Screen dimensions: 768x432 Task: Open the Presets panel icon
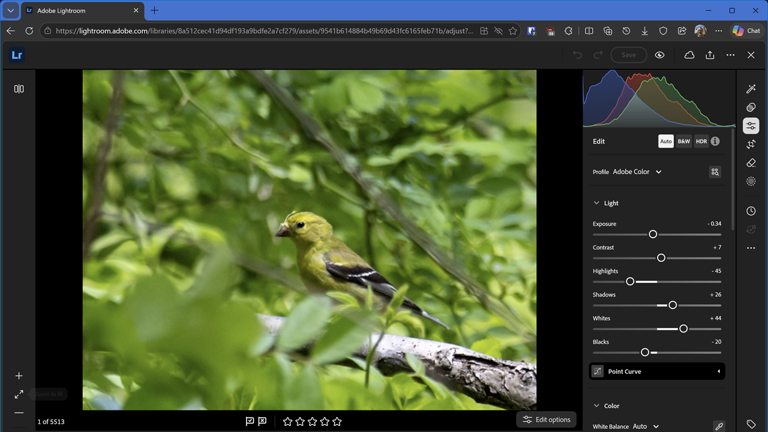[x=751, y=107]
